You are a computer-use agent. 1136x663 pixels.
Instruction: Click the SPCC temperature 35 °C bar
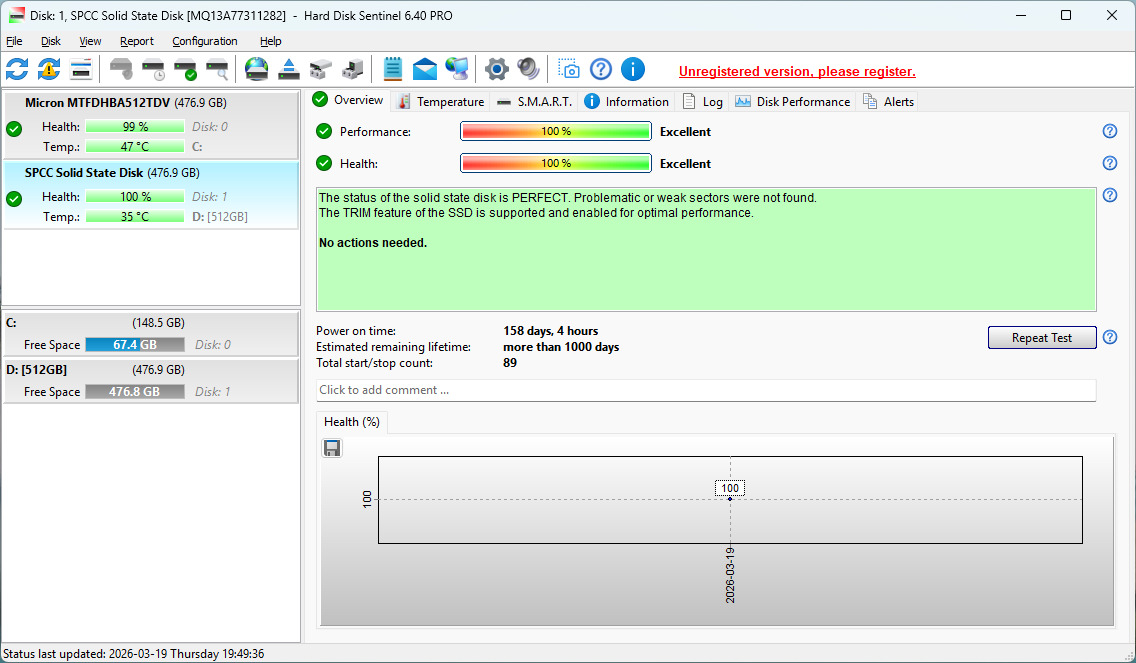[x=135, y=217]
